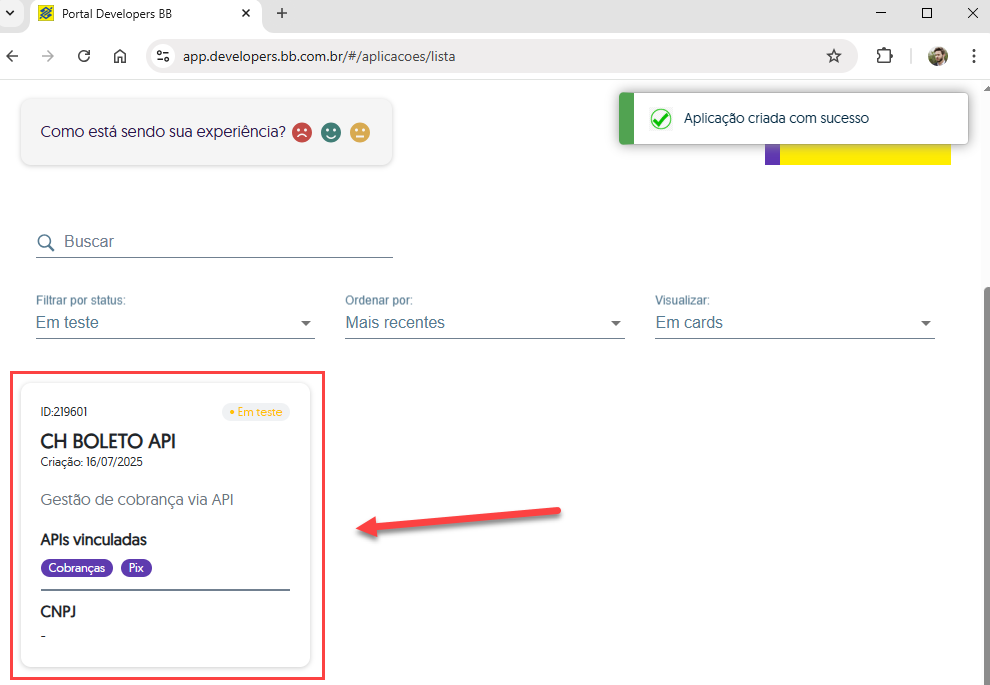Click Gestão de cobrança via API description
990x685 pixels.
pos(137,500)
